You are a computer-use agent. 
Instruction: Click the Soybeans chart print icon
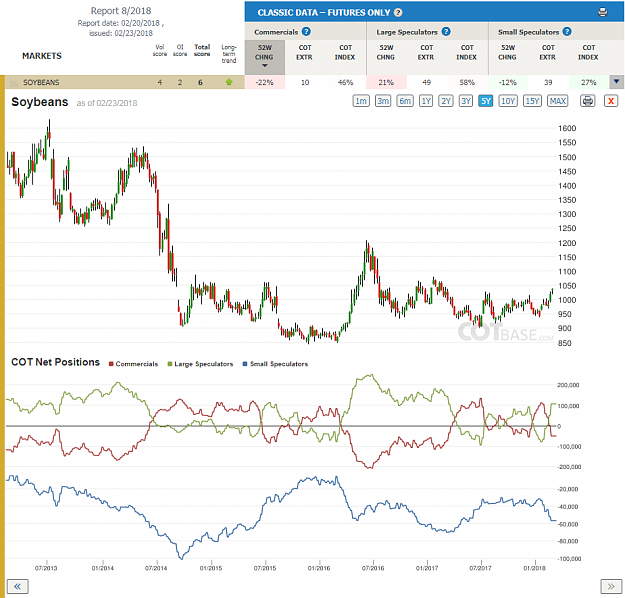coord(588,101)
